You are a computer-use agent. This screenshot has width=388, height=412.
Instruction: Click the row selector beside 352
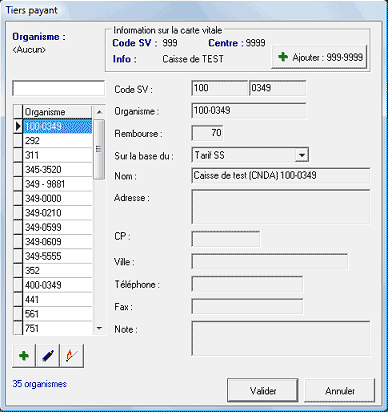click(18, 270)
